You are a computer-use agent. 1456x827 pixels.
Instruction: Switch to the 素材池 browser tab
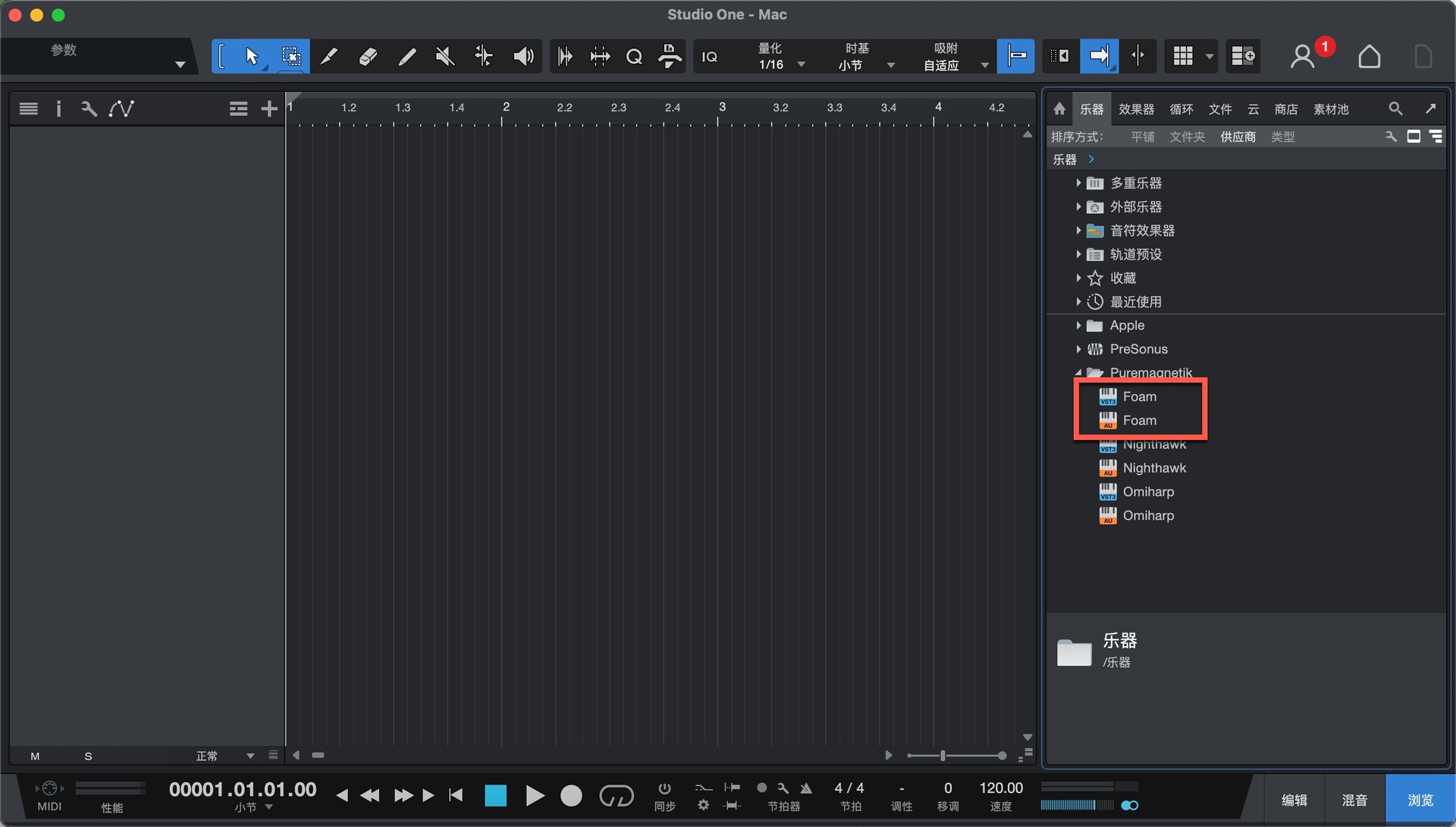tap(1331, 109)
